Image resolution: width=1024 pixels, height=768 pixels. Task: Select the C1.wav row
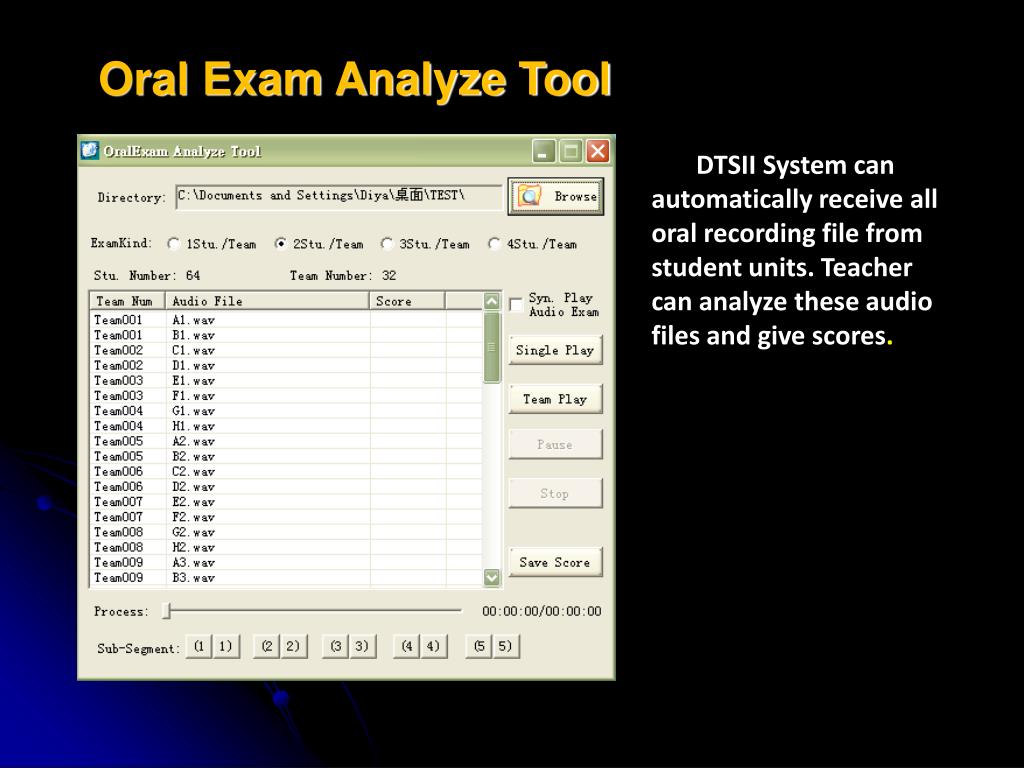(286, 350)
